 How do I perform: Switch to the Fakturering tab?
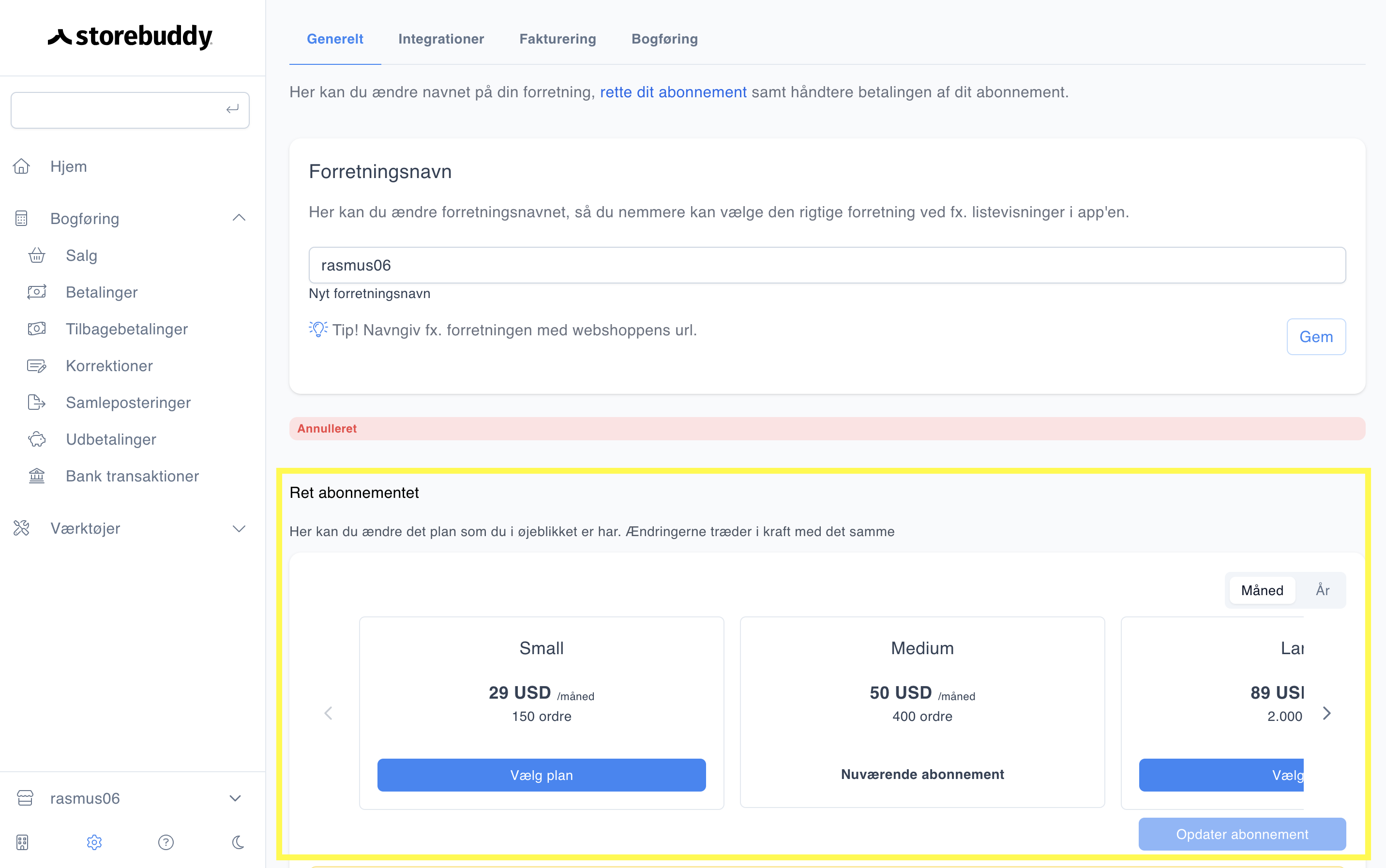coord(557,39)
